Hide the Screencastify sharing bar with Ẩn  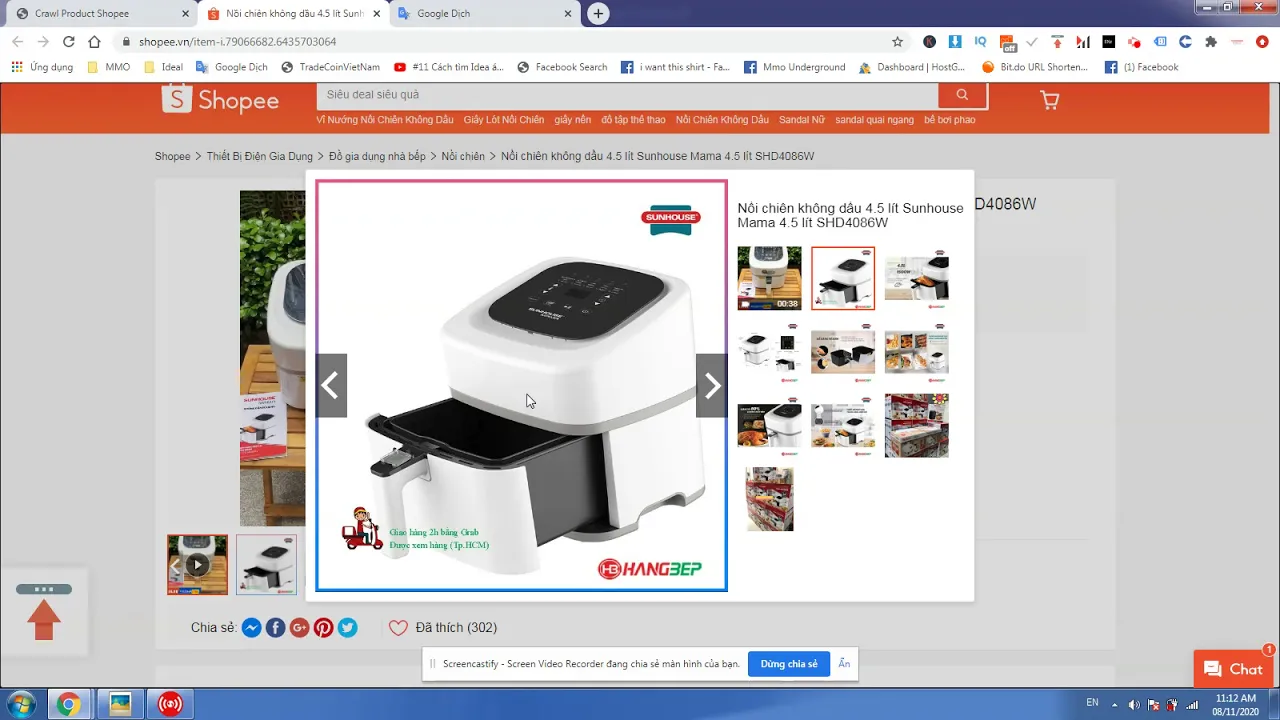[x=844, y=664]
